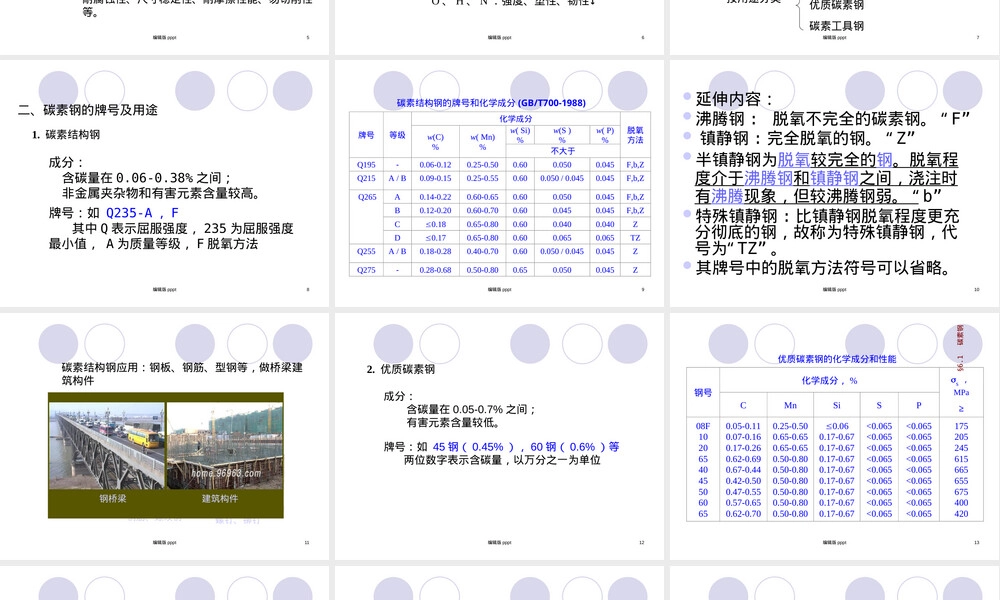Viewport: 1000px width, 600px height.
Task: Click the 0.06-0.12 carbon value cell
Action: point(435,165)
